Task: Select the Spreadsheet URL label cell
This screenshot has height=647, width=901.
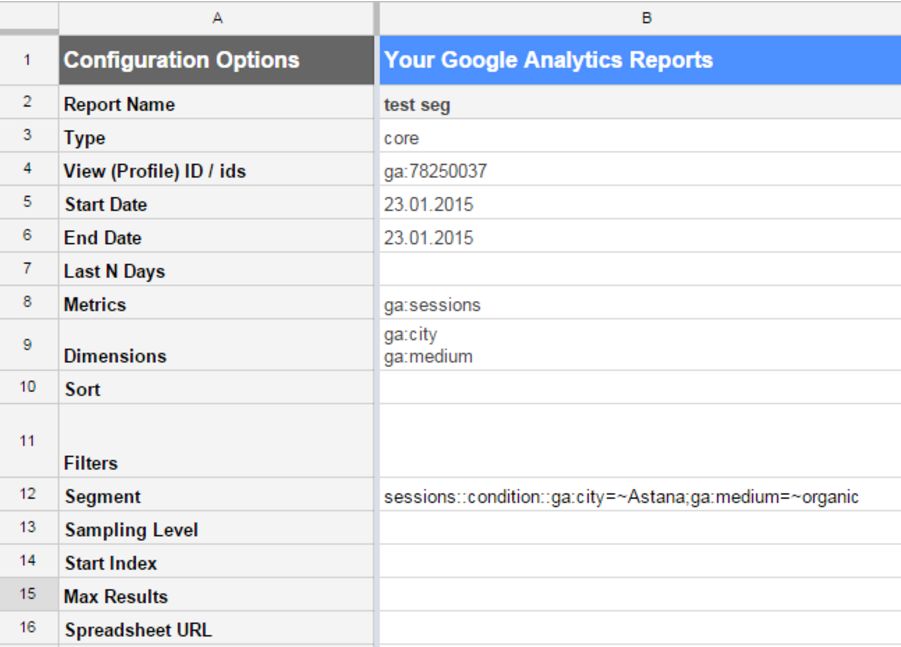Action: (x=217, y=630)
